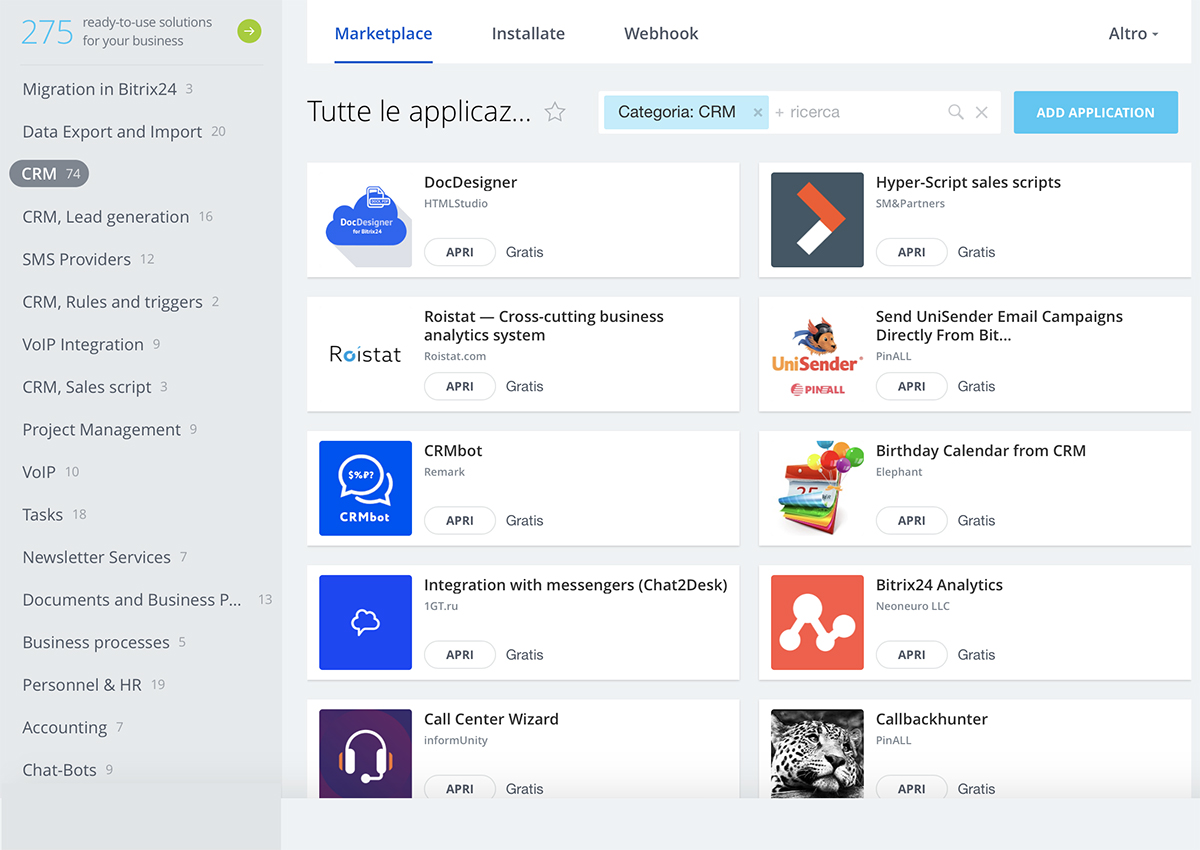
Task: Click the Callbackhunter leopard image
Action: [817, 754]
